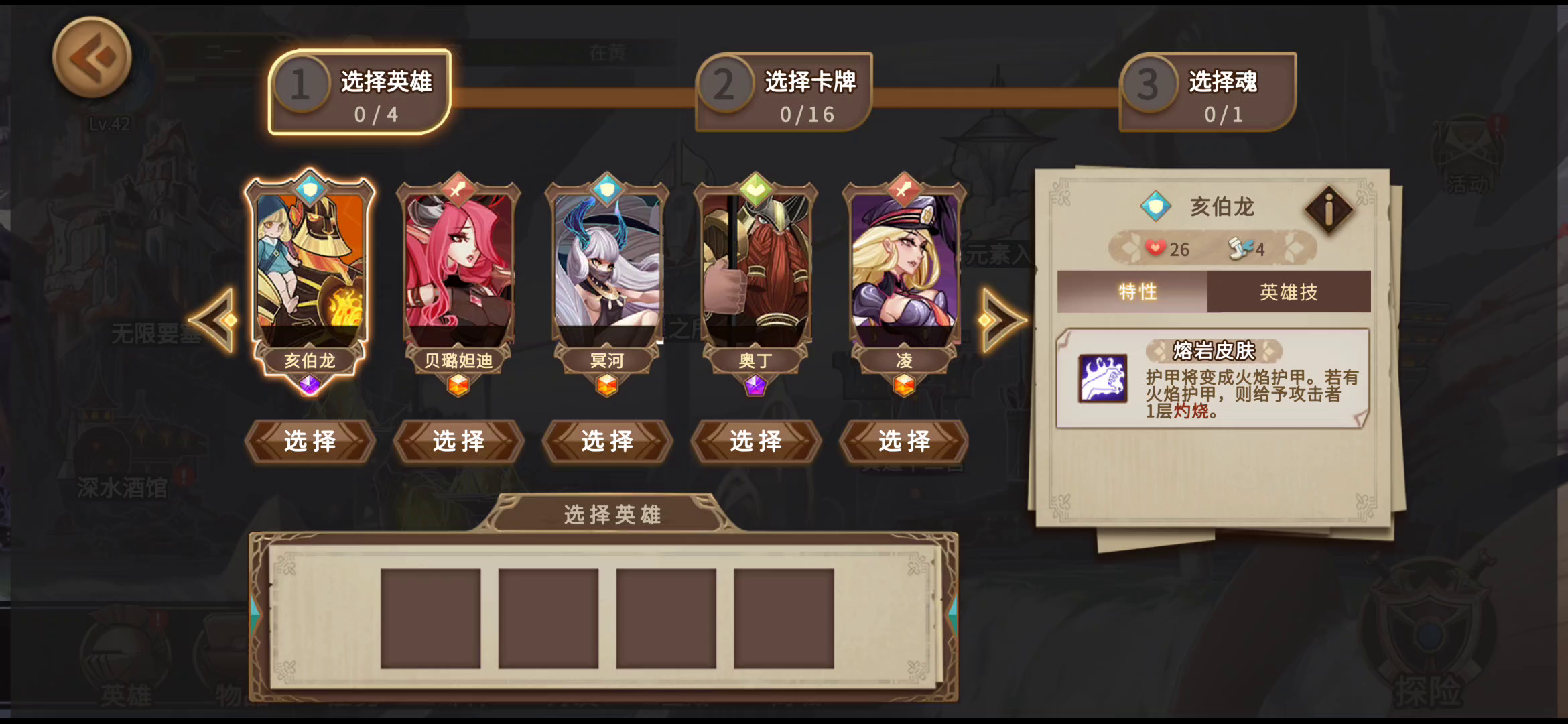Click the orange gem under 贝璐妲迪
Image resolution: width=1568 pixels, height=724 pixels.
[x=458, y=385]
